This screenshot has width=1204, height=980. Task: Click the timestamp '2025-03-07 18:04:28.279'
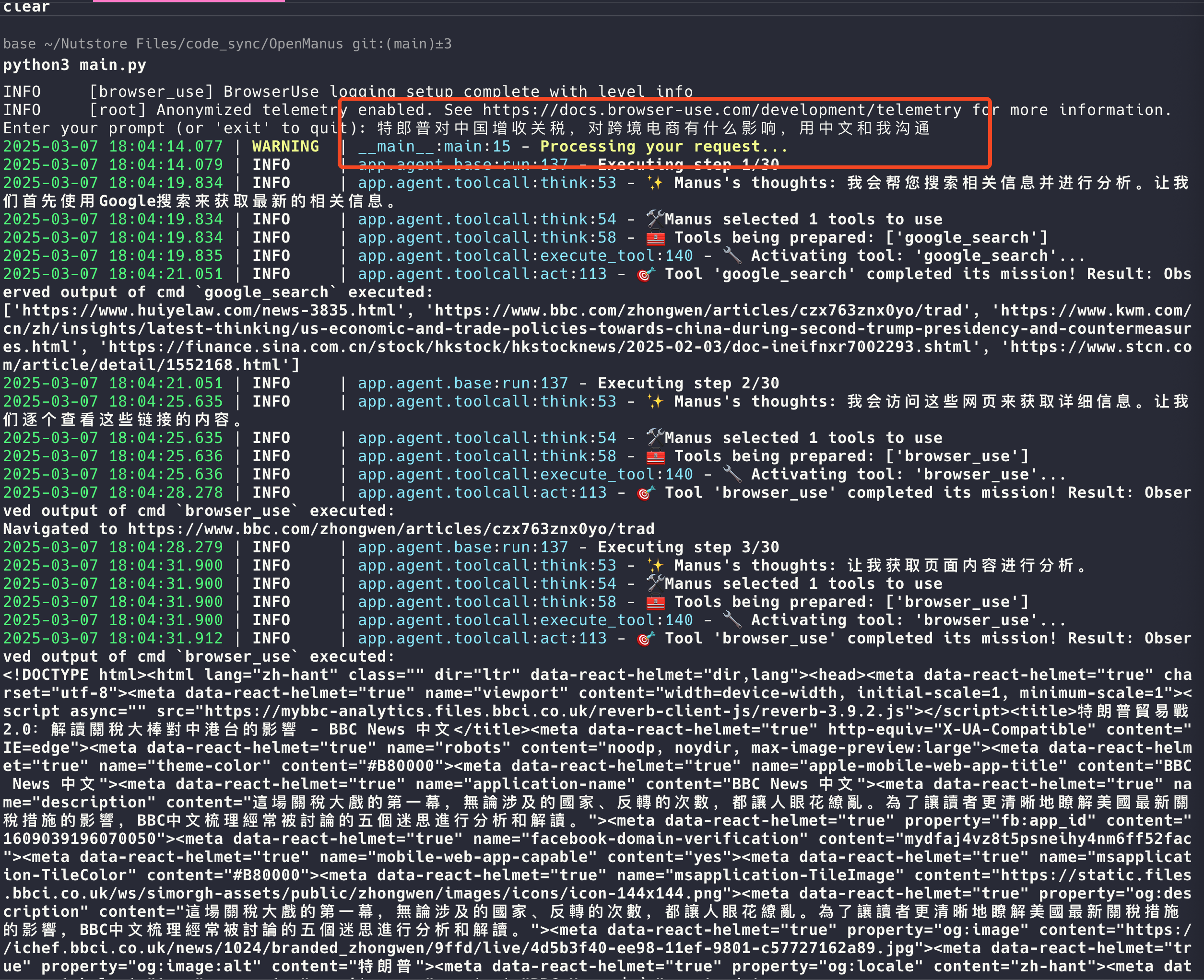point(113,547)
